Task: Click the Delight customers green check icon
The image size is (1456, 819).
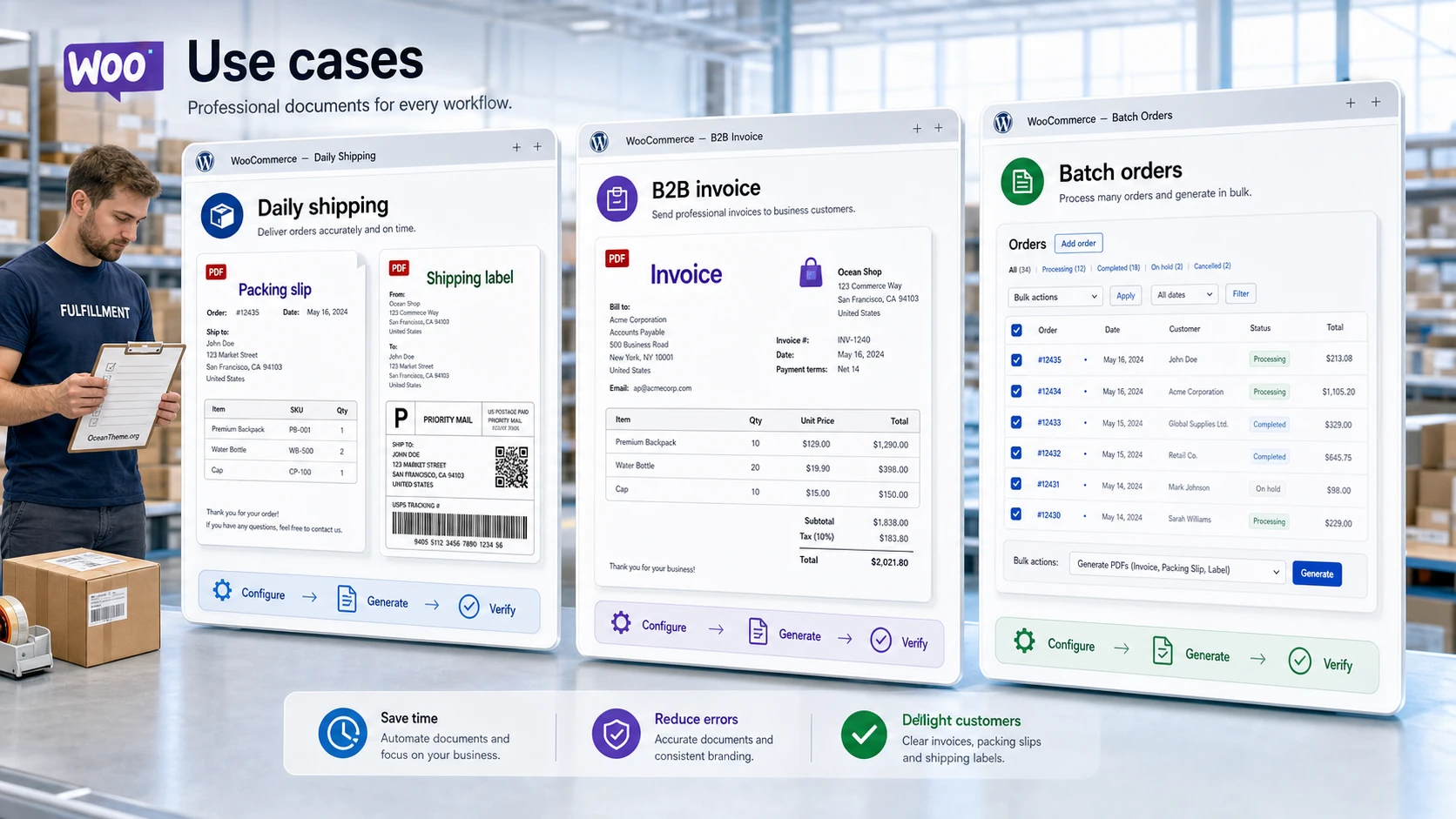Action: coord(864,735)
